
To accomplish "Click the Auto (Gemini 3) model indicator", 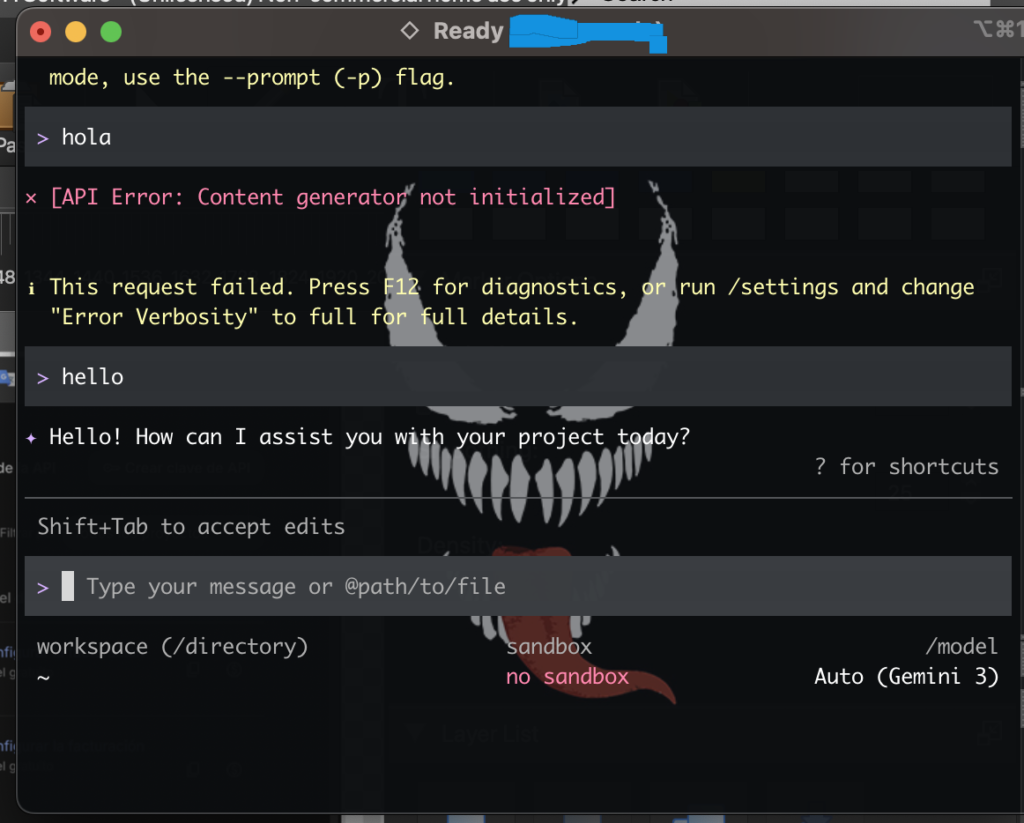I will [x=906, y=677].
